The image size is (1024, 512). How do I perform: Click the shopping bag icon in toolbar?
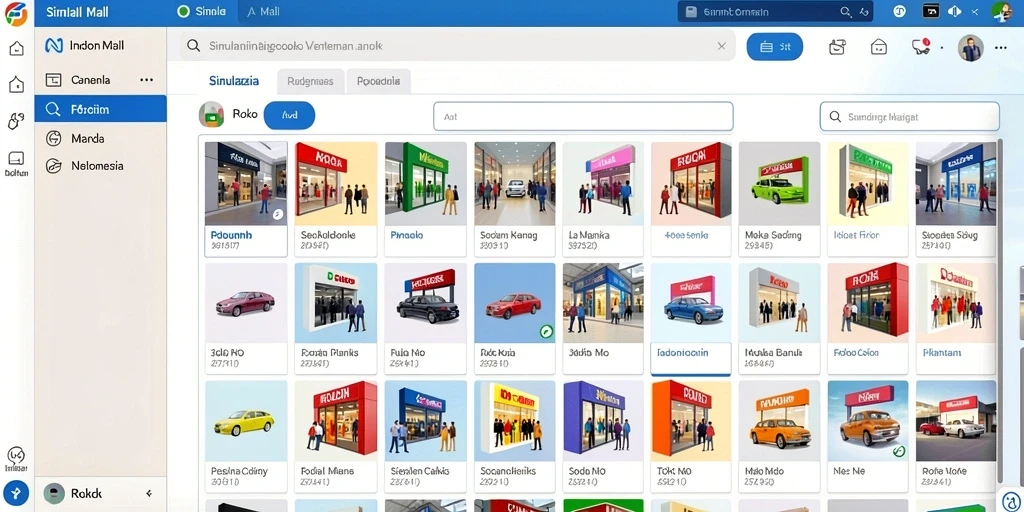pyautogui.click(x=837, y=46)
